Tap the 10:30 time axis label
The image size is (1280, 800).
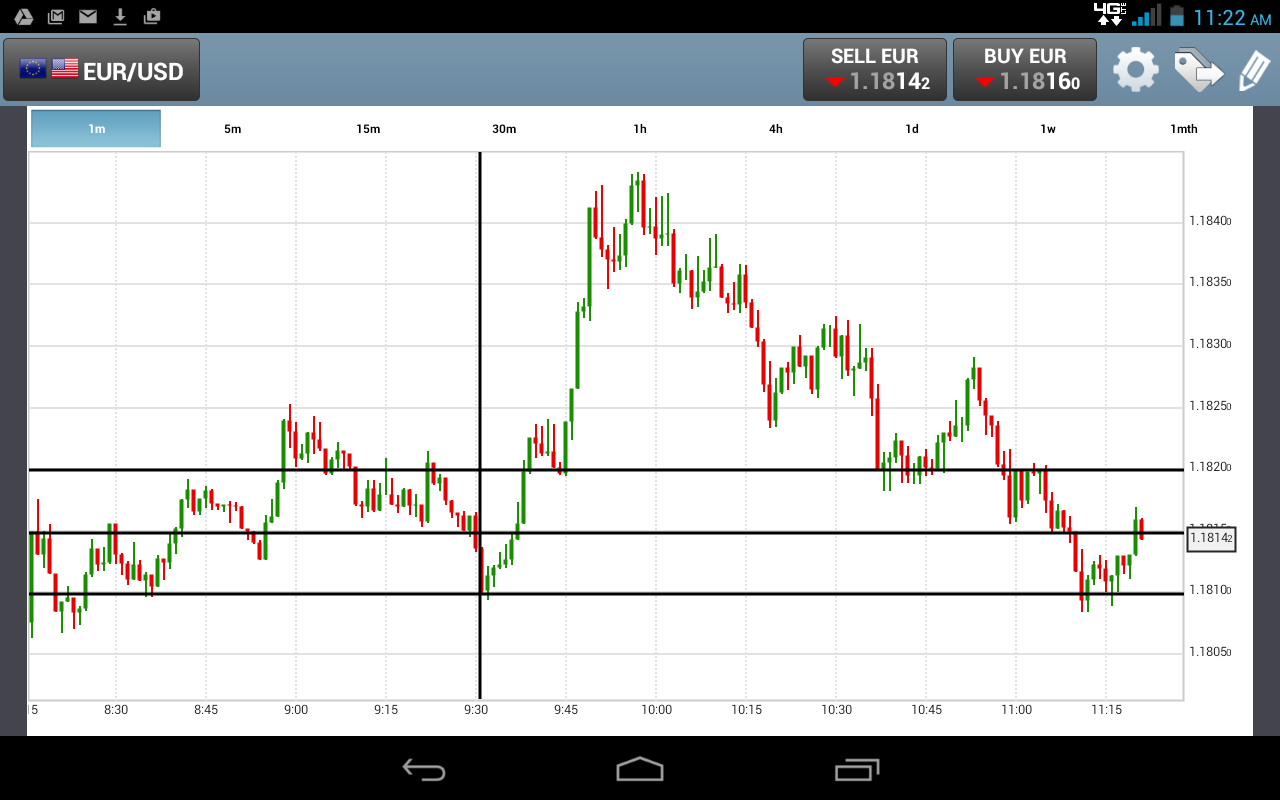click(x=837, y=710)
